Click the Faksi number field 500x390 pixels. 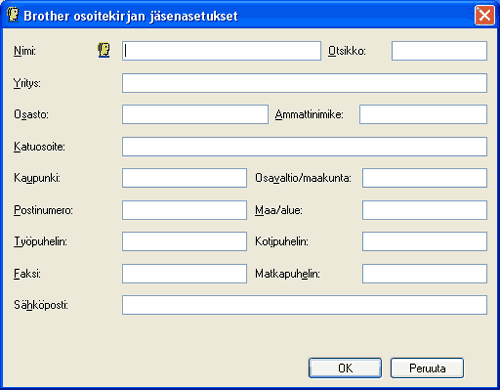(x=184, y=274)
